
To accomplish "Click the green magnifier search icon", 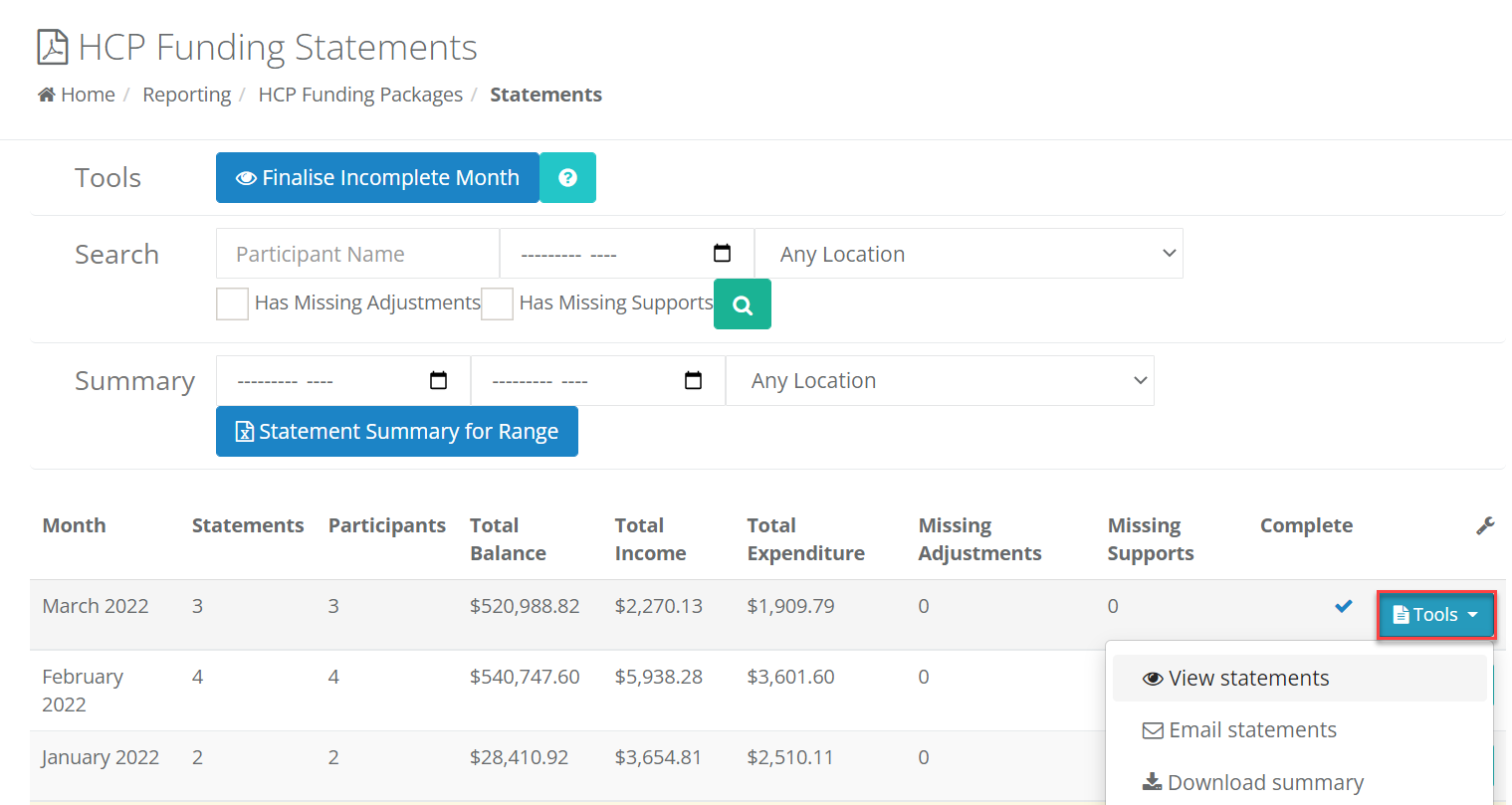I will coord(743,304).
